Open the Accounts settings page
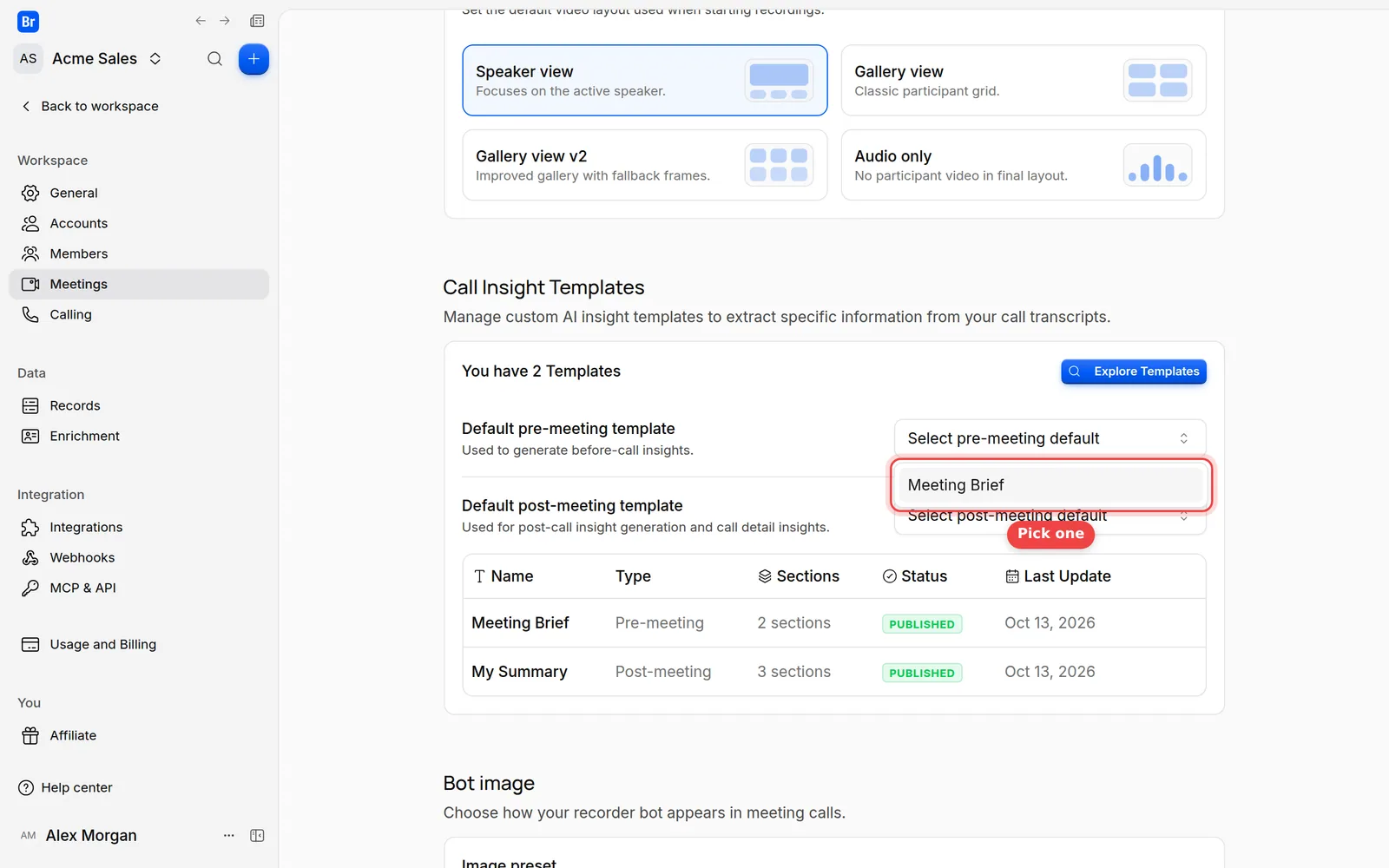The image size is (1389, 868). 139,223
